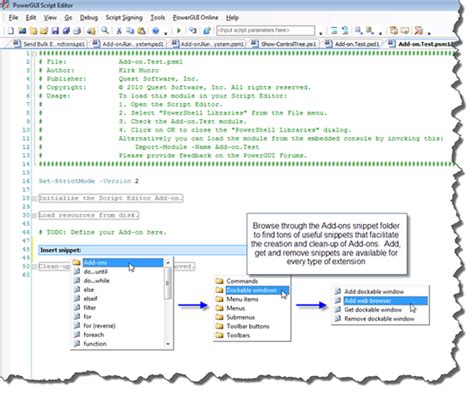Image resolution: width=474 pixels, height=394 pixels.
Task: Open the Script Signing menu
Action: [x=124, y=18]
